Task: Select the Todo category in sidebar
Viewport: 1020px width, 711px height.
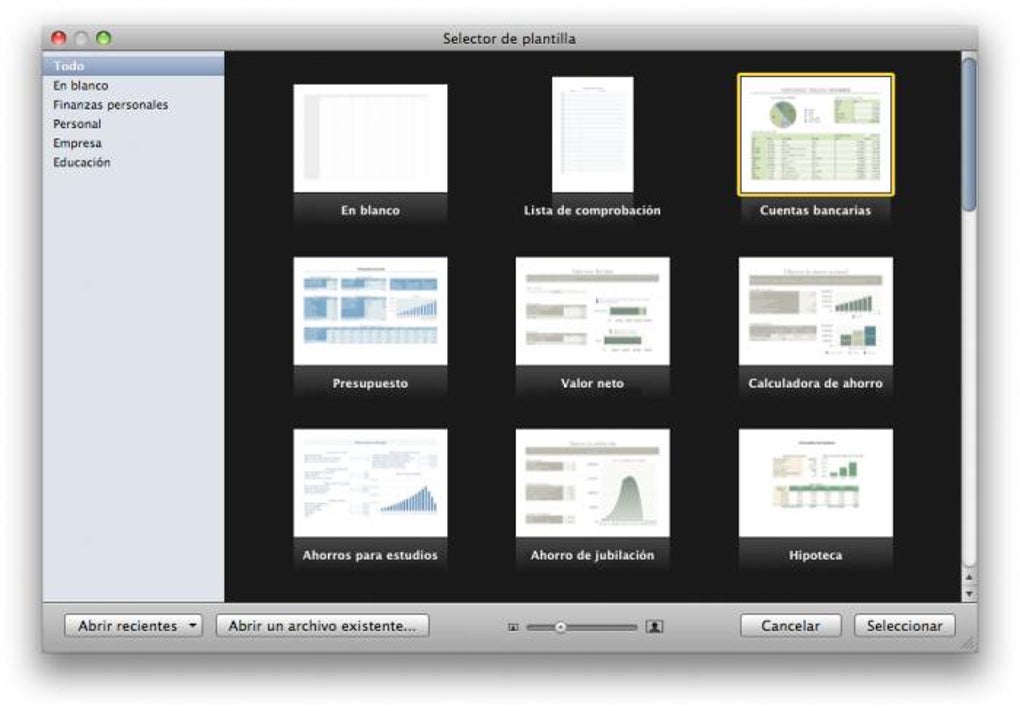Action: (133, 66)
